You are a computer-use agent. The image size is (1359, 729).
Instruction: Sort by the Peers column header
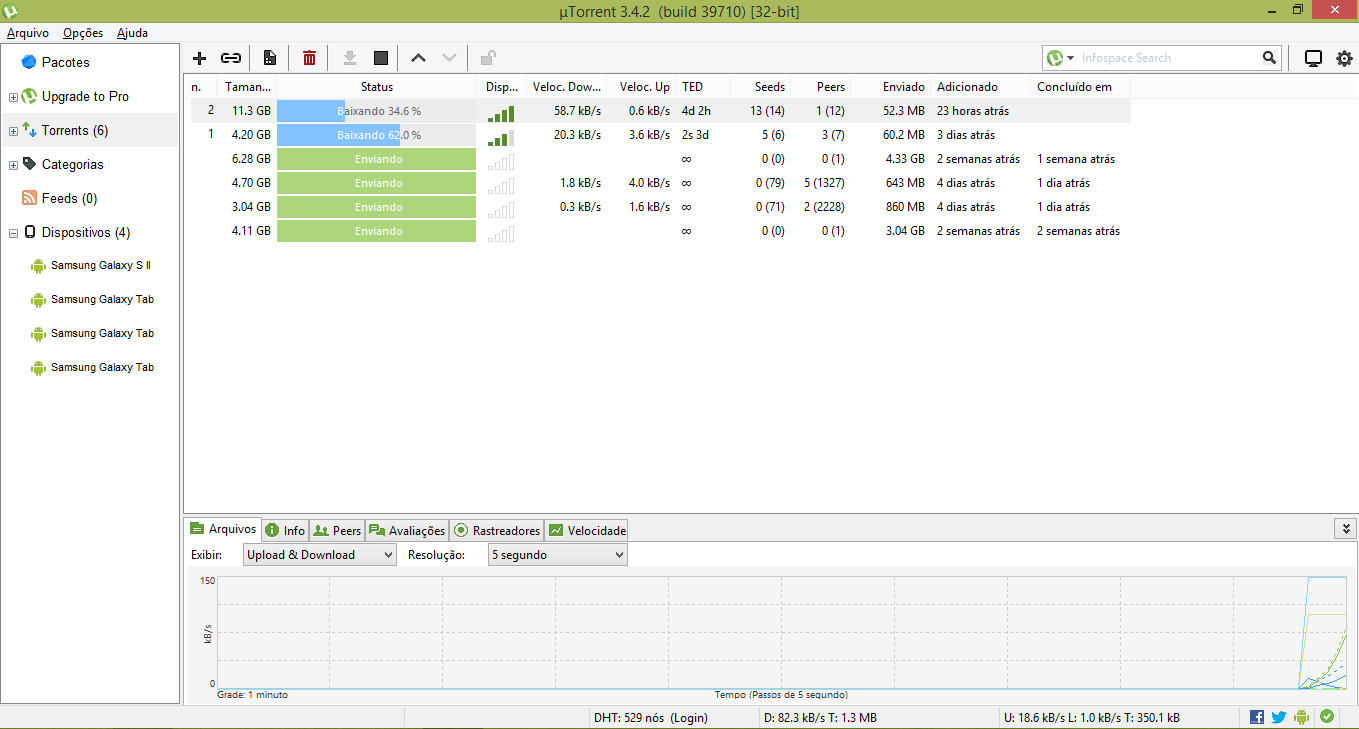point(821,87)
